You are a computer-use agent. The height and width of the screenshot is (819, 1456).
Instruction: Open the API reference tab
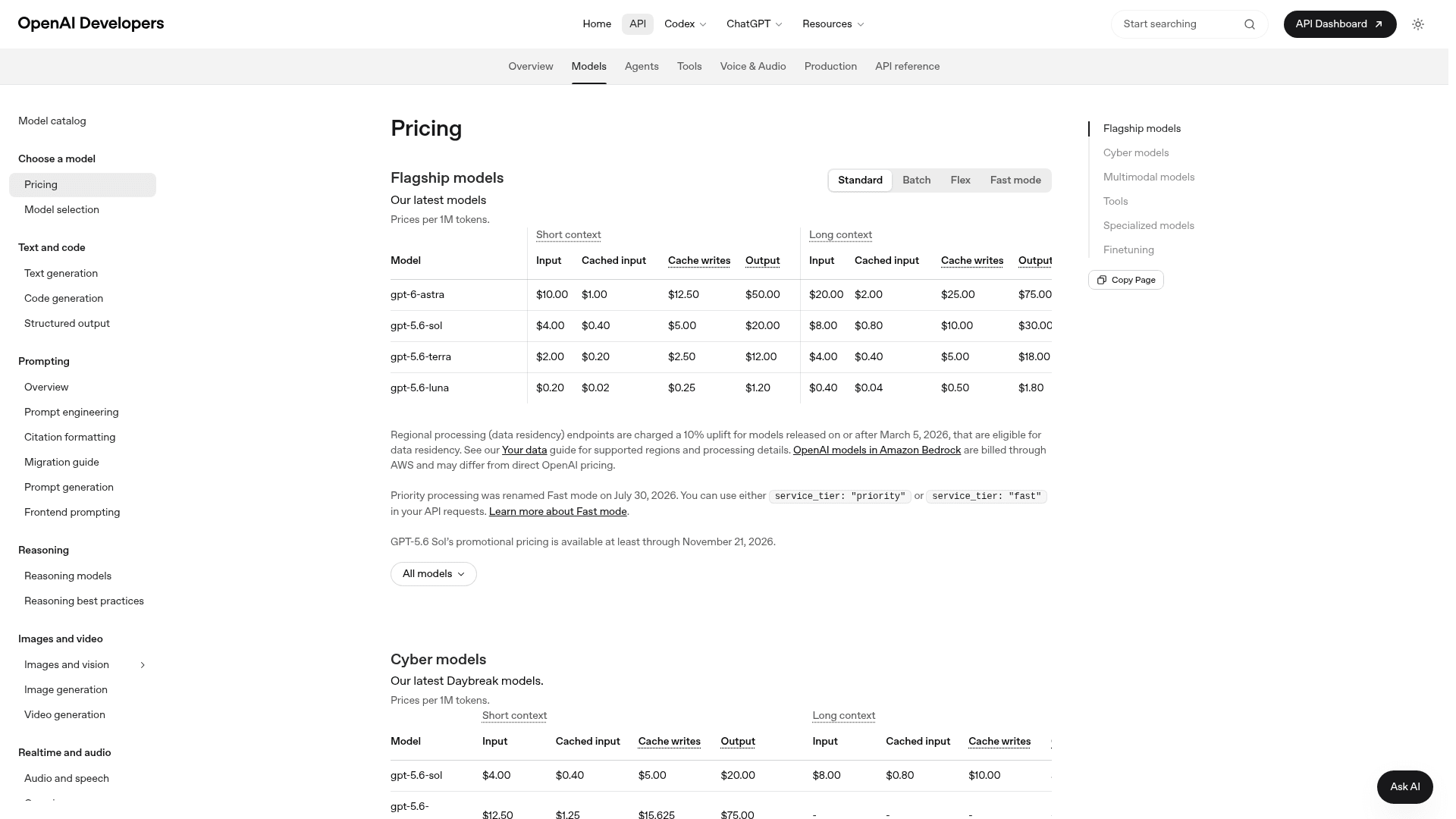(x=908, y=67)
